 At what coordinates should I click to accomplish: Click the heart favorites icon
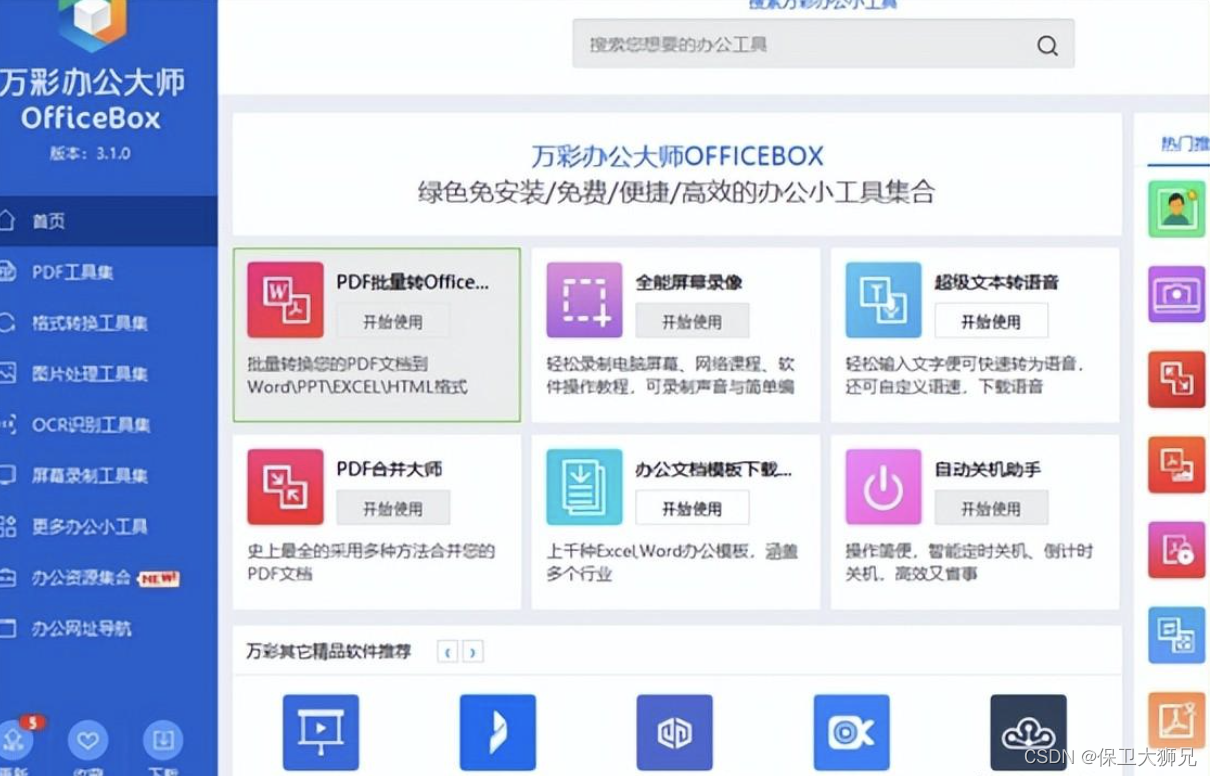(88, 741)
